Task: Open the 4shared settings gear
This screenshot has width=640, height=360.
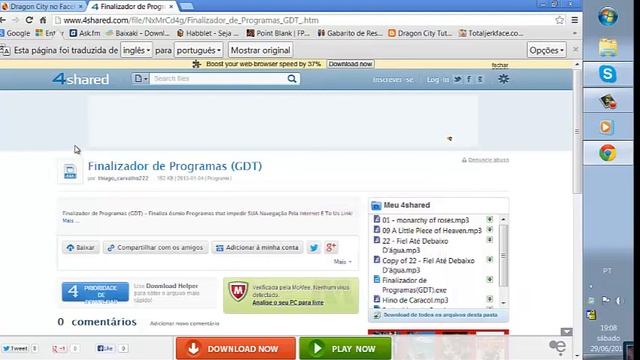Action: click(x=503, y=79)
